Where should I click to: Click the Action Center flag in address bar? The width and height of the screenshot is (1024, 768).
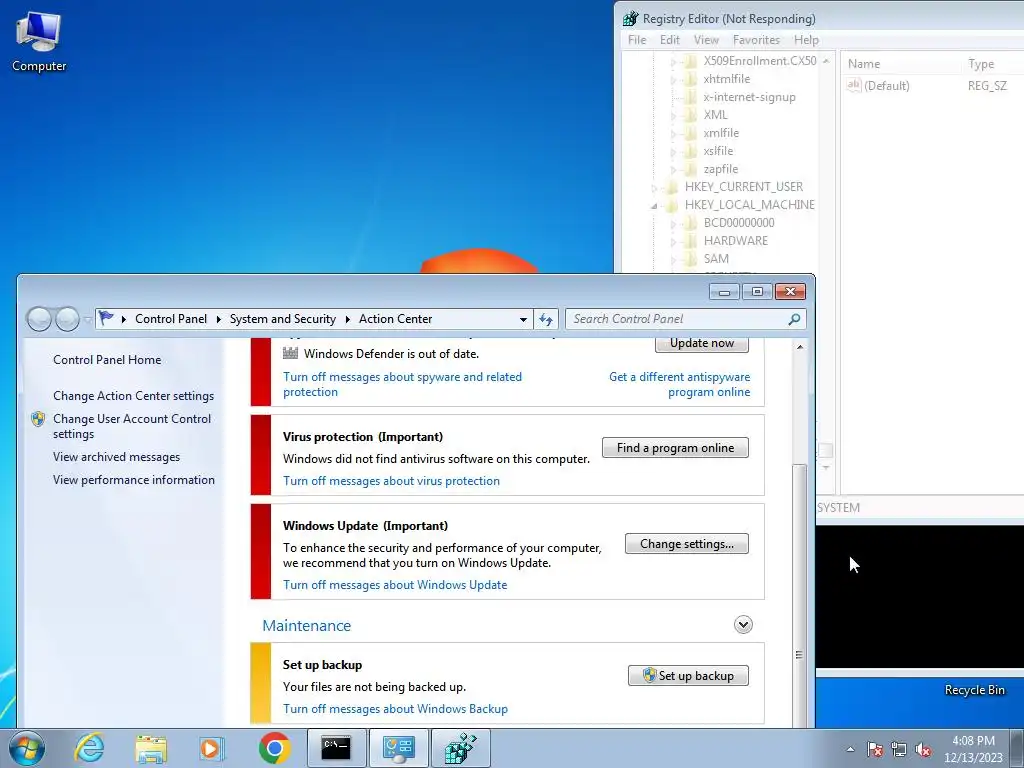click(x=106, y=318)
